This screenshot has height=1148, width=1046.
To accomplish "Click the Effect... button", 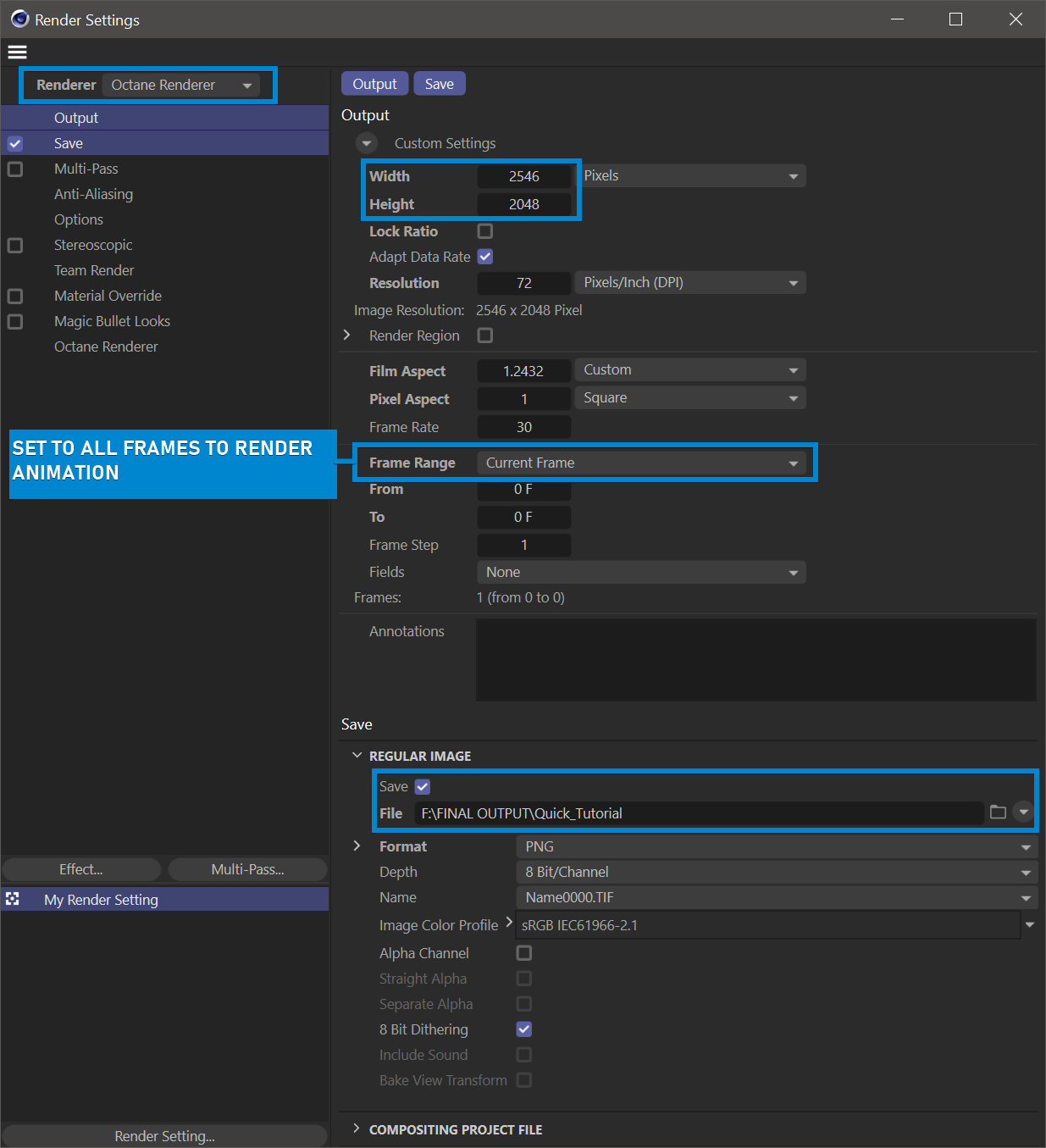I will [81, 869].
